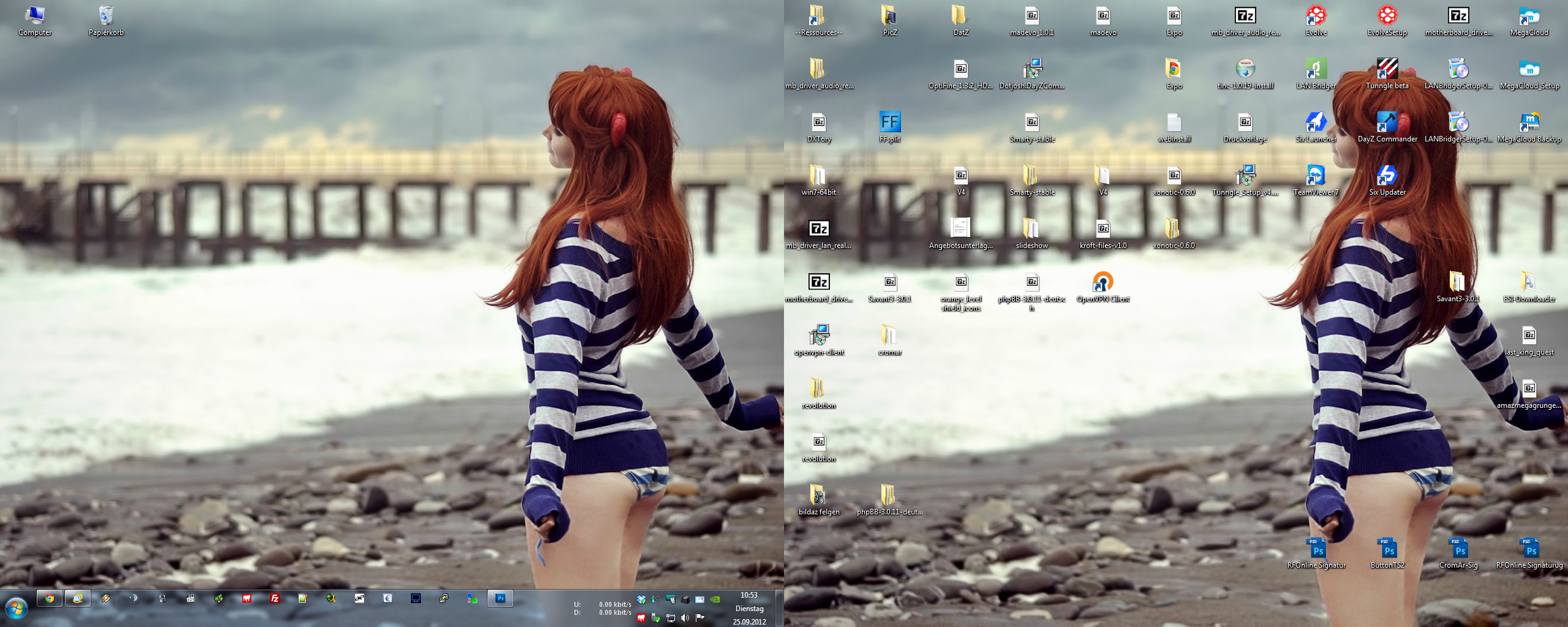Image resolution: width=1568 pixels, height=627 pixels.
Task: Open the ButtonTS2 PSD file
Action: coord(1387,554)
